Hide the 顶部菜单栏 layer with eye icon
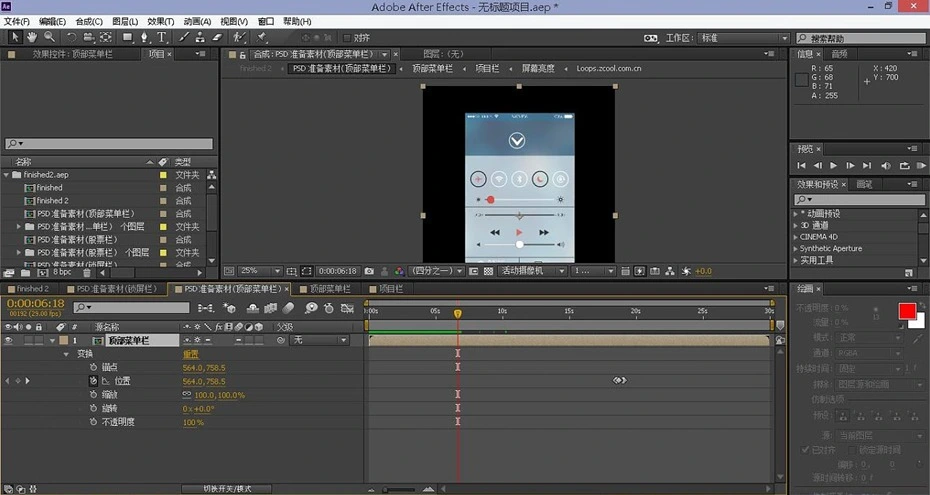930x495 pixels. 8,340
